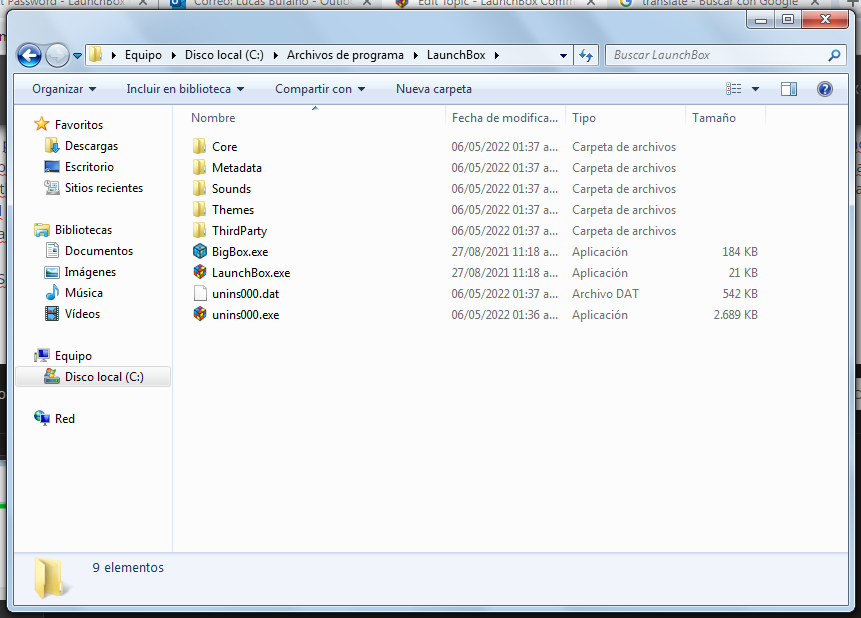Change the view with the view icon
Image resolution: width=861 pixels, height=618 pixels.
(x=734, y=89)
